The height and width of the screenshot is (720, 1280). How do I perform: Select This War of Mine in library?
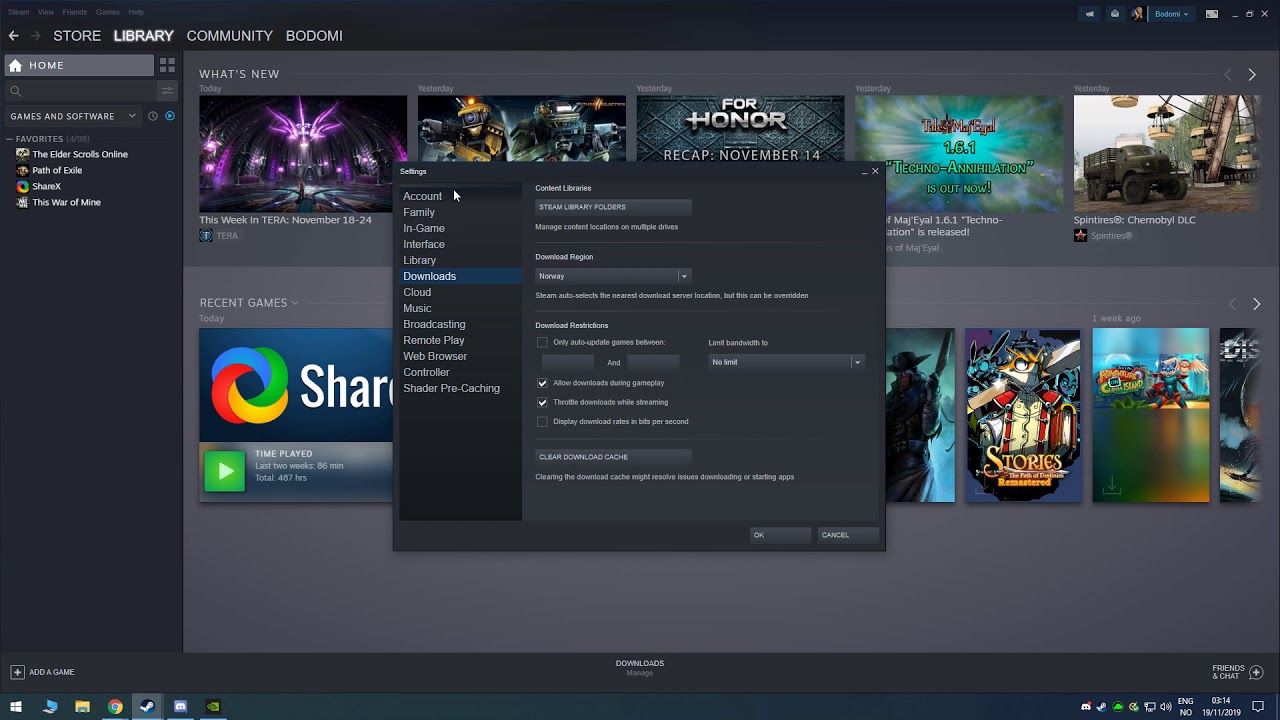pyautogui.click(x=66, y=202)
